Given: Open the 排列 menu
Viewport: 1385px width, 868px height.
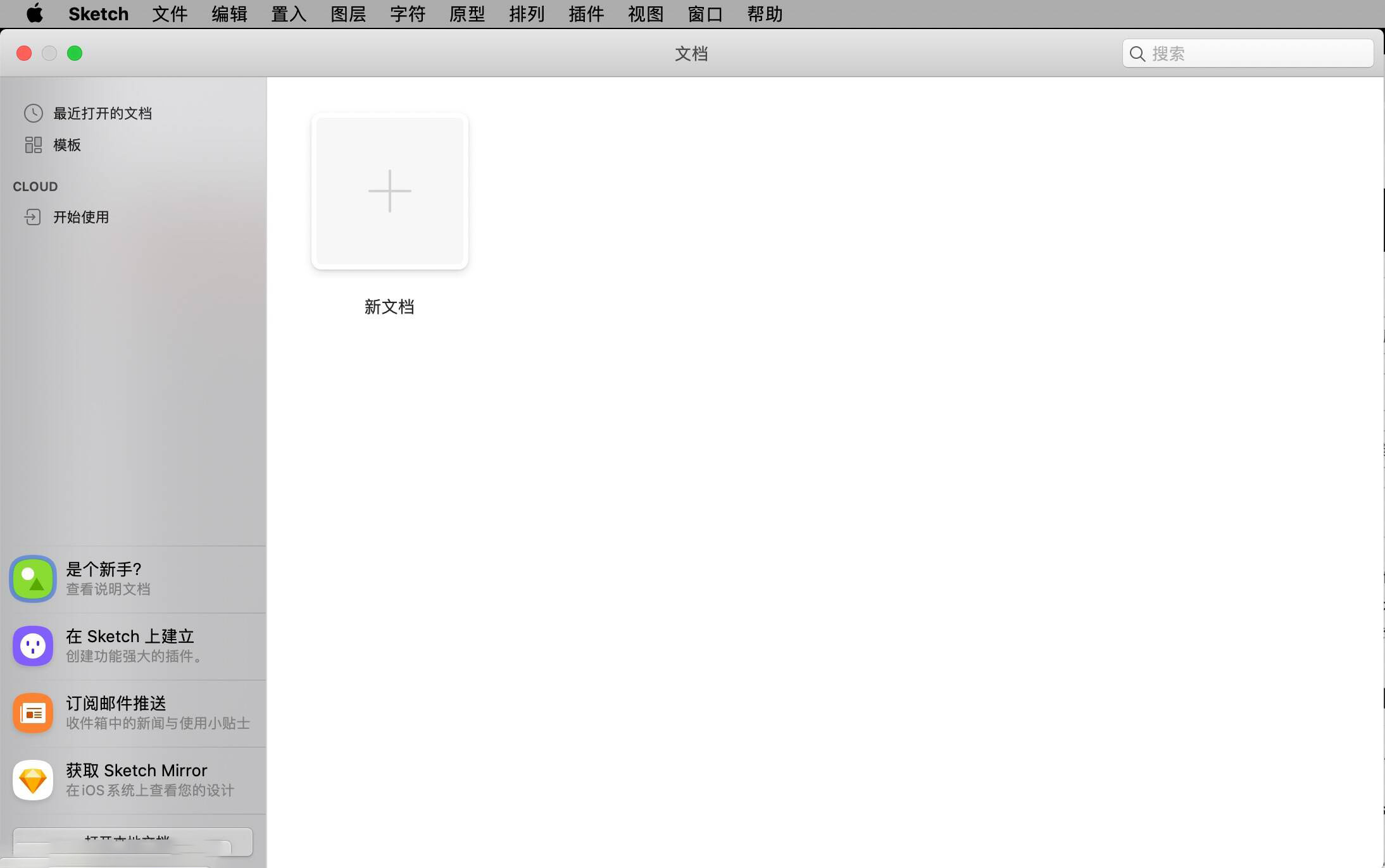Looking at the screenshot, I should [527, 13].
